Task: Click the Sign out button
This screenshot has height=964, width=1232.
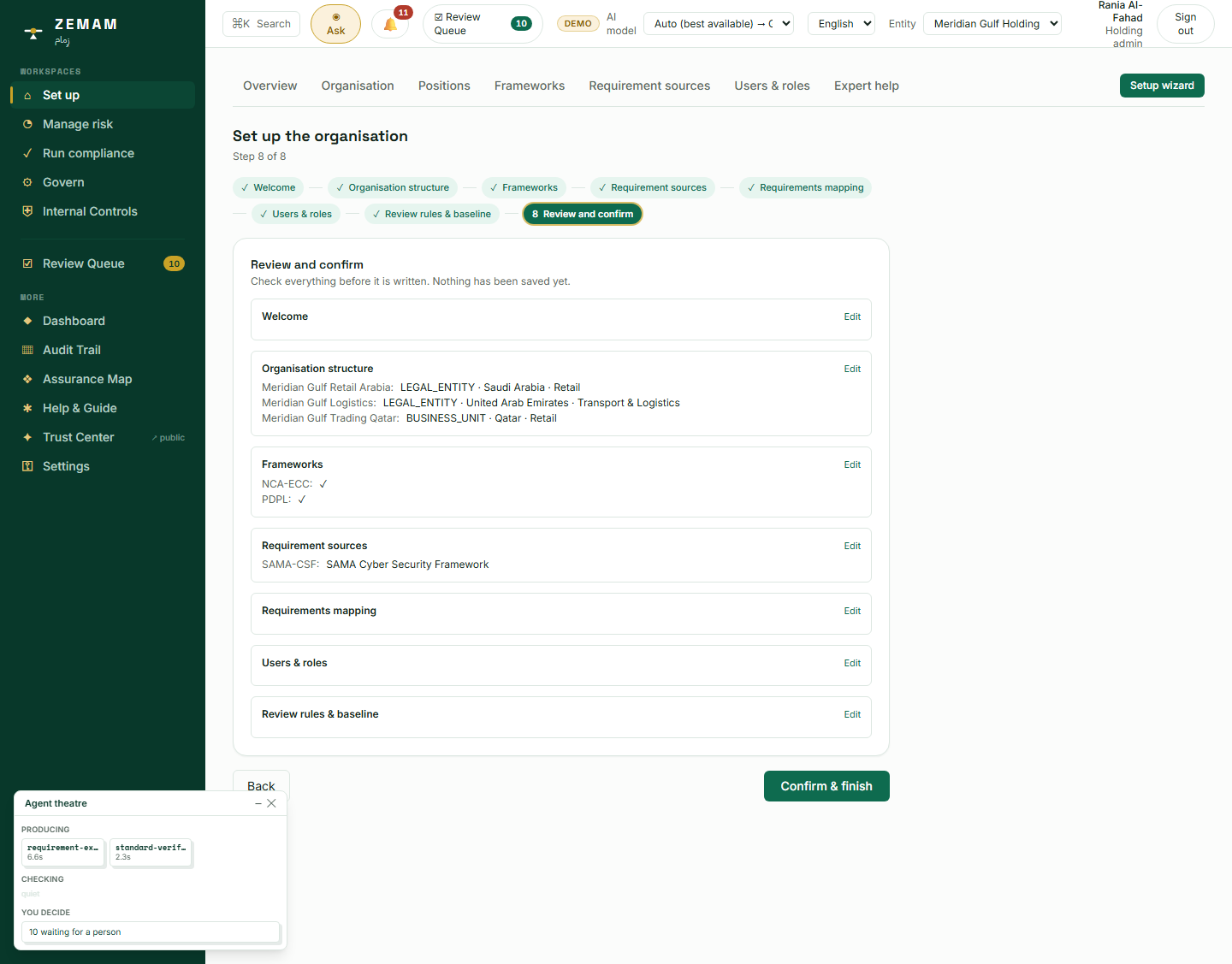Action: (1186, 24)
